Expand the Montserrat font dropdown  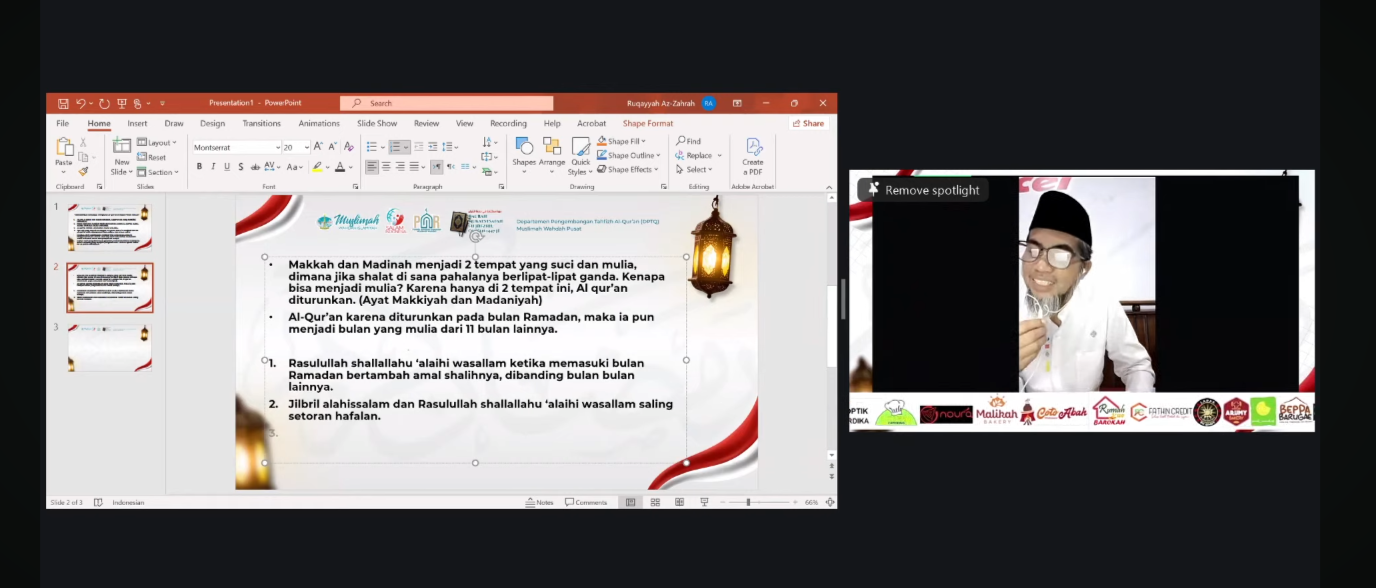coord(278,147)
